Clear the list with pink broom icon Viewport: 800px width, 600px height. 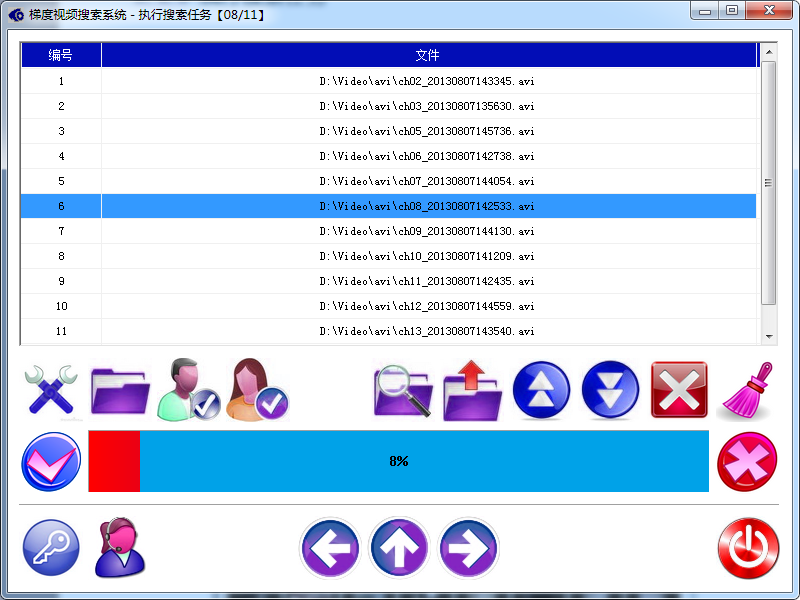click(x=748, y=390)
